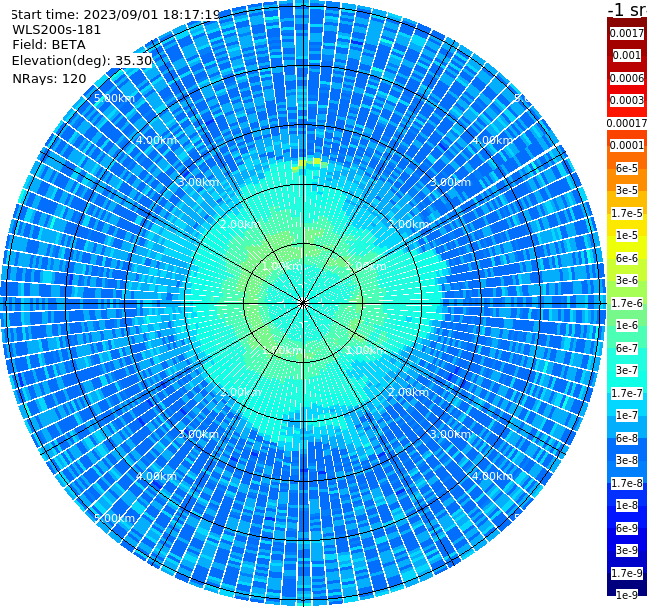647x607 pixels.
Task: Select the upper-right 2.00km ring label
Action: (409, 224)
